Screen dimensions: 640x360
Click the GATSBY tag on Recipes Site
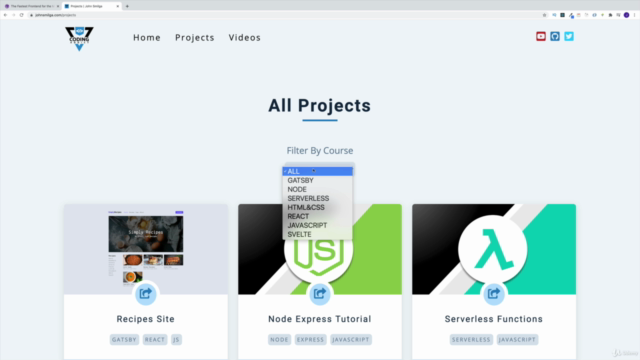124,340
